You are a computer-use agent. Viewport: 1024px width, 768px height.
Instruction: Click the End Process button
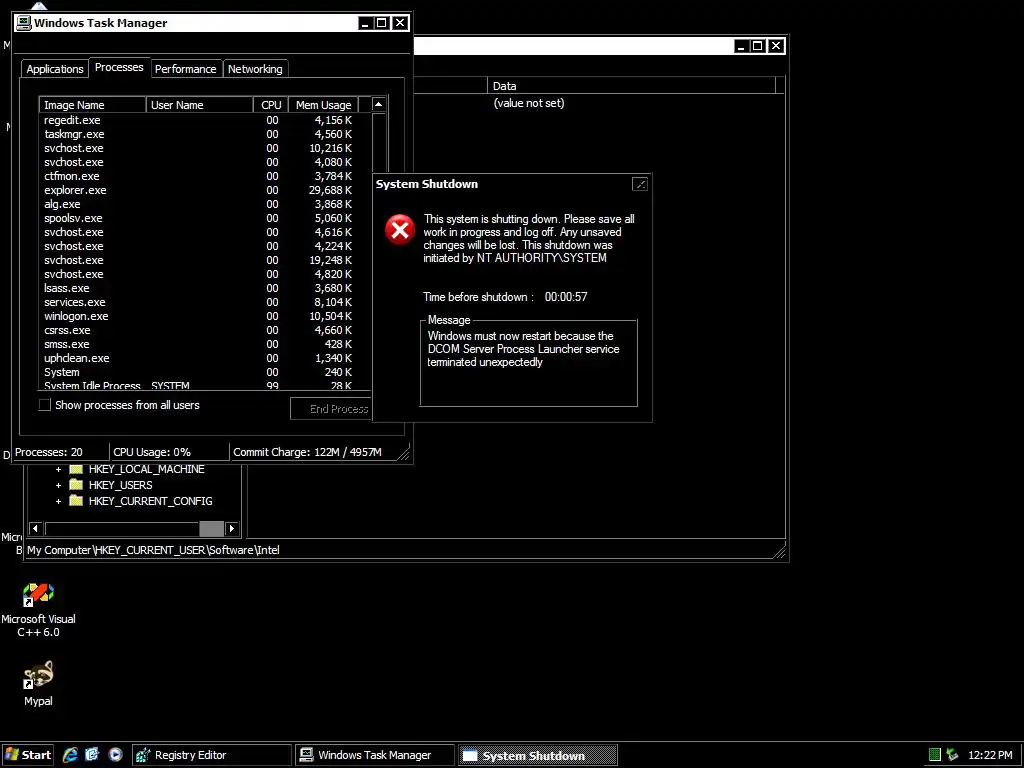pyautogui.click(x=331, y=409)
